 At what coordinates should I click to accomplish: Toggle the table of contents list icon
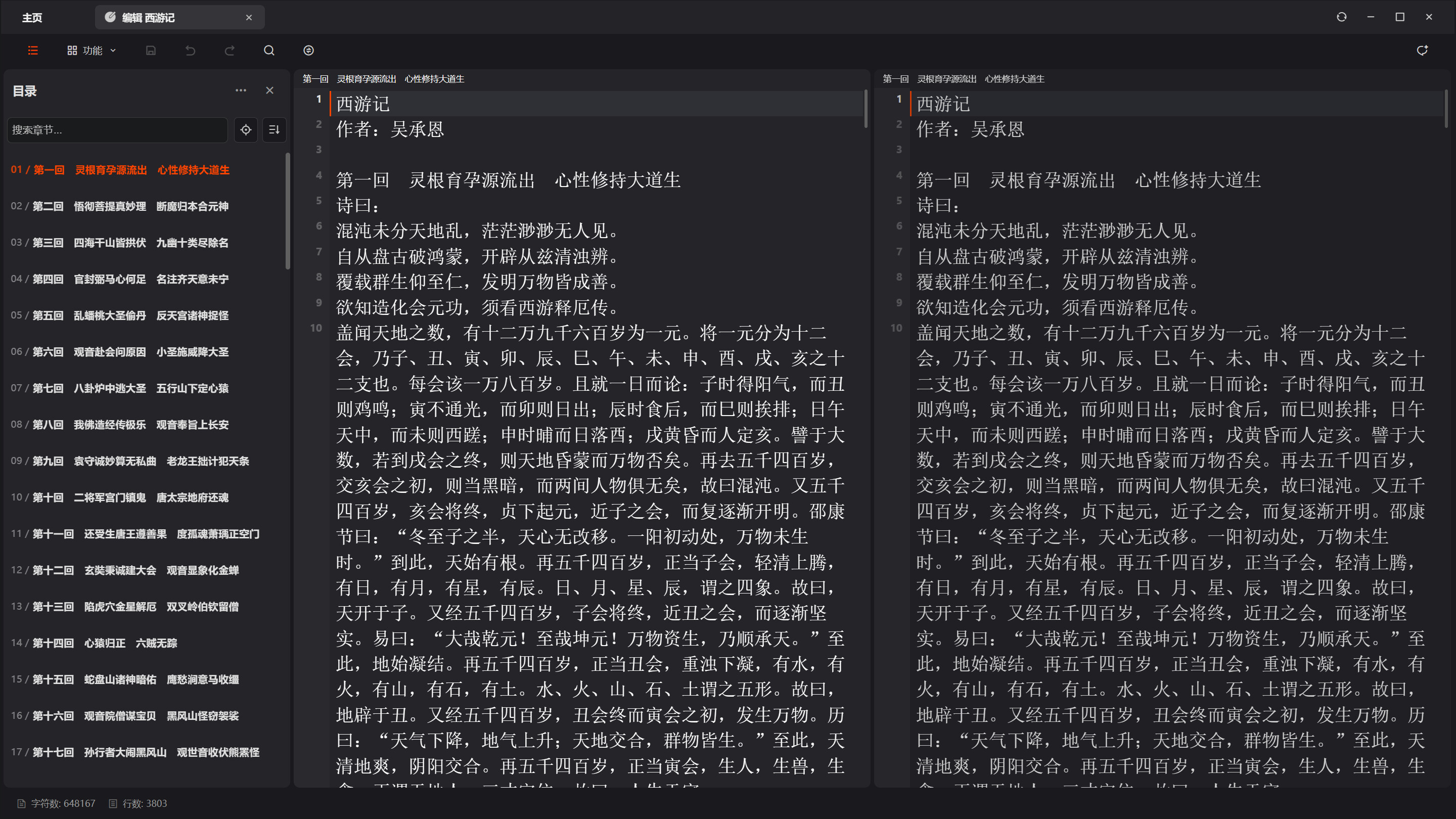[33, 51]
